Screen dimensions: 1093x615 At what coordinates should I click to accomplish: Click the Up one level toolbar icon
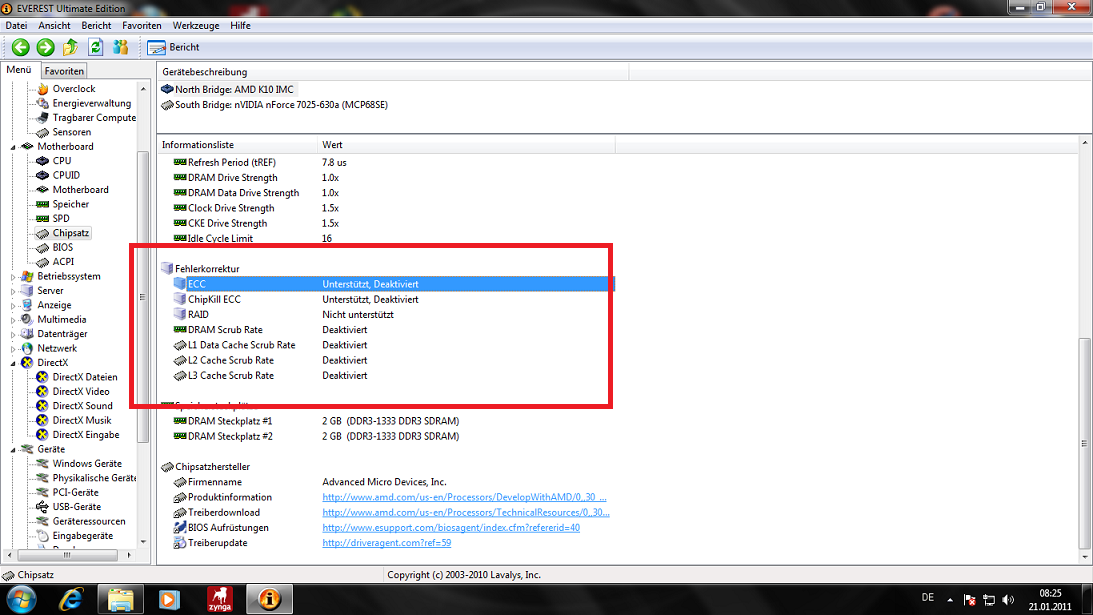point(70,47)
